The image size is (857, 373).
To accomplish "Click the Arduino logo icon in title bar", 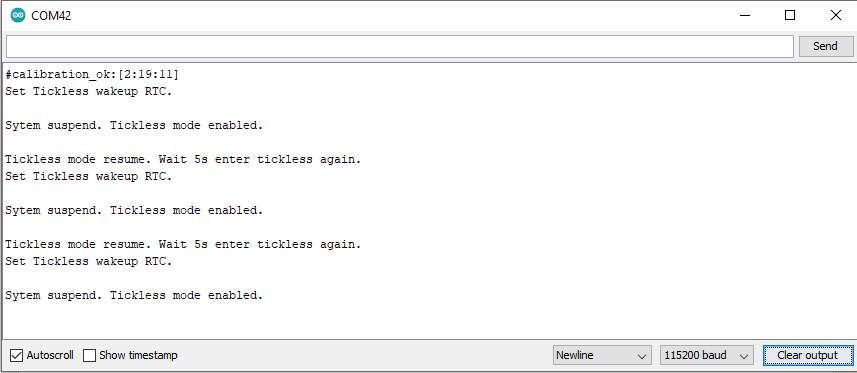I will point(18,15).
